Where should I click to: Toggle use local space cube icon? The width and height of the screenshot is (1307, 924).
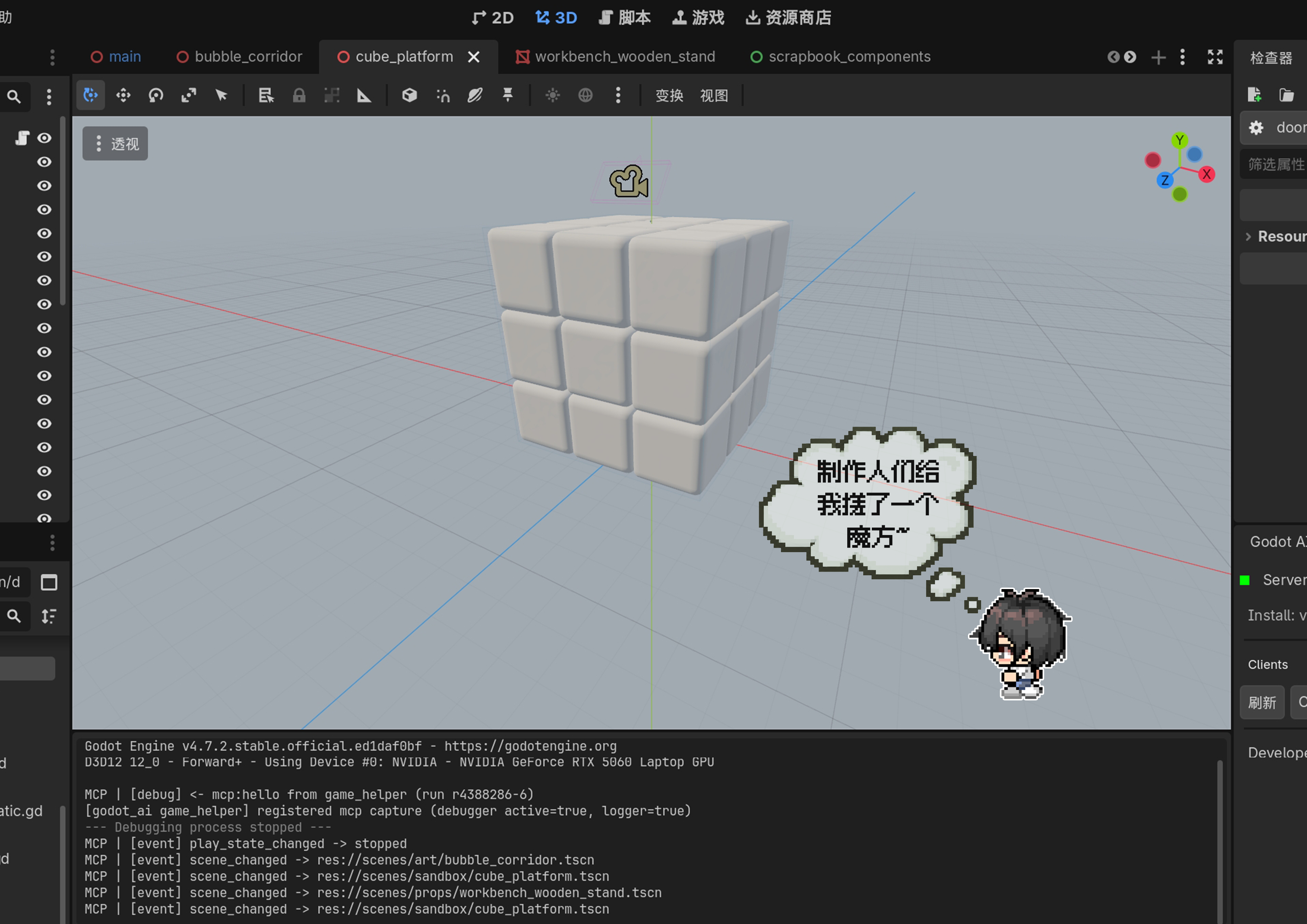click(x=409, y=95)
